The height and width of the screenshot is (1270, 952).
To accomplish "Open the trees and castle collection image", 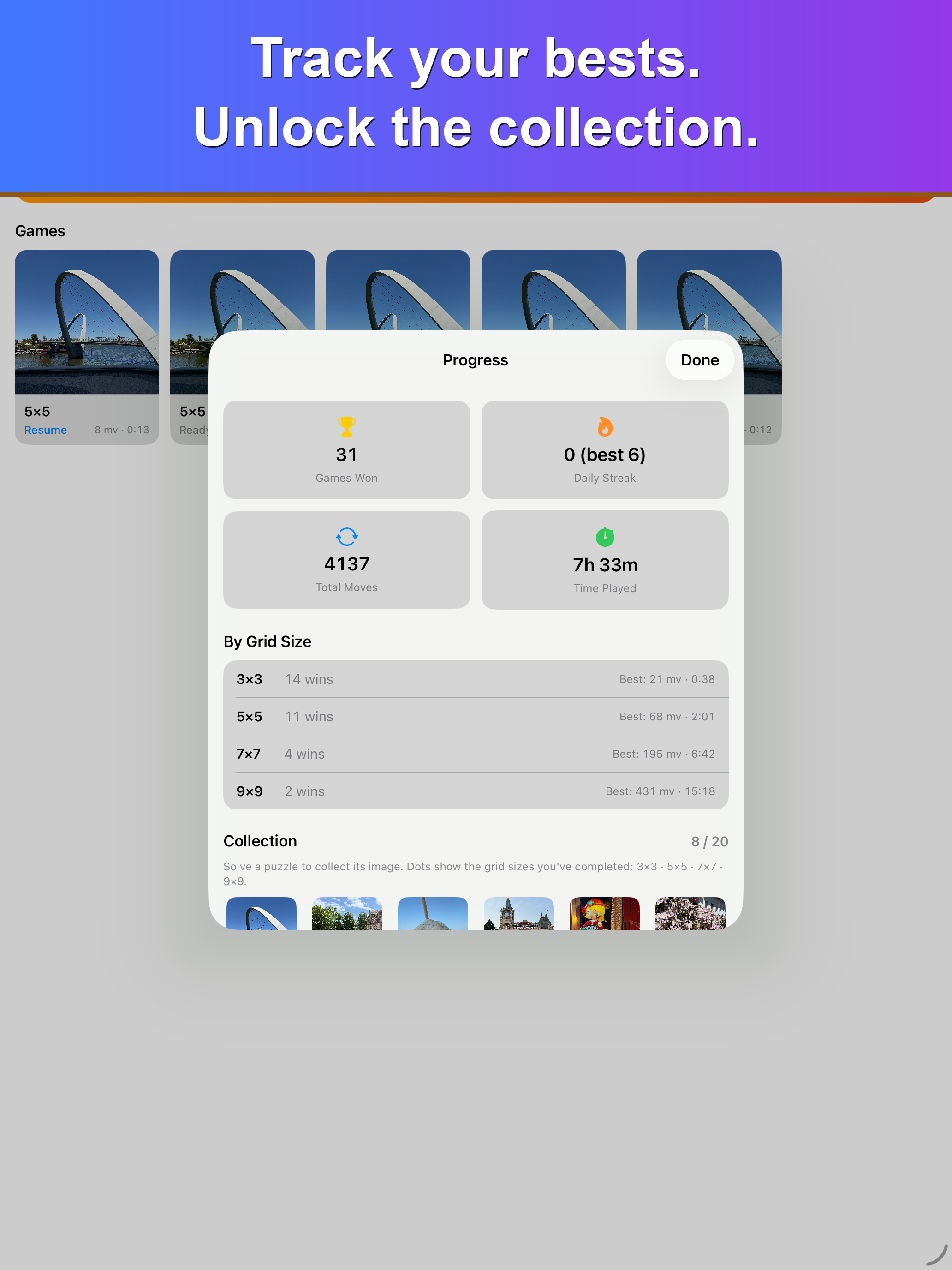I will [x=347, y=913].
